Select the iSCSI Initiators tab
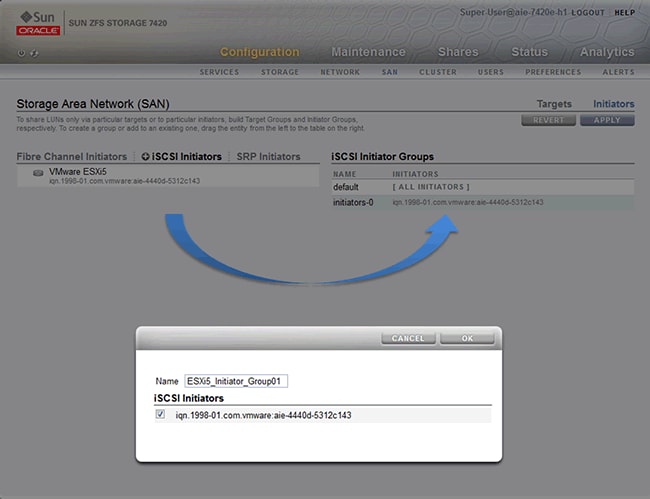 click(x=187, y=157)
